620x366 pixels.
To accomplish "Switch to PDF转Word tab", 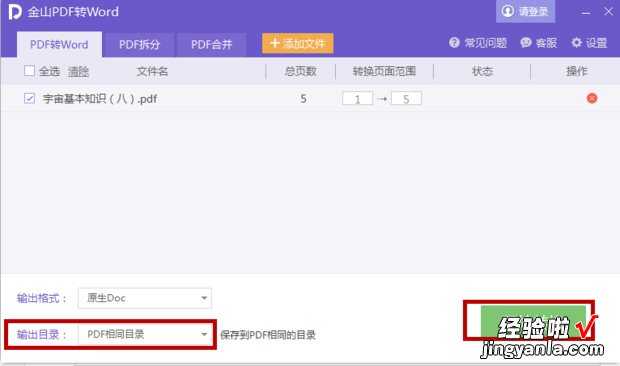I will [59, 44].
